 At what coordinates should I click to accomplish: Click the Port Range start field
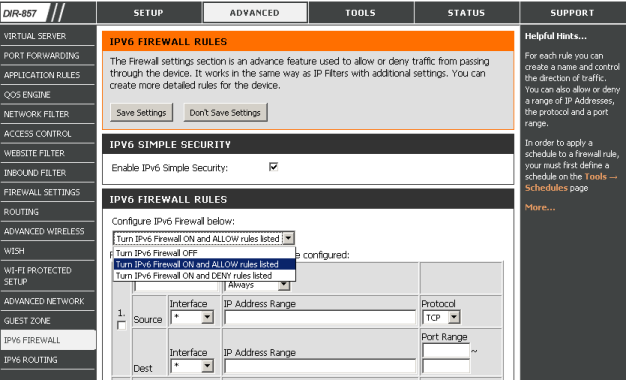[446, 351]
